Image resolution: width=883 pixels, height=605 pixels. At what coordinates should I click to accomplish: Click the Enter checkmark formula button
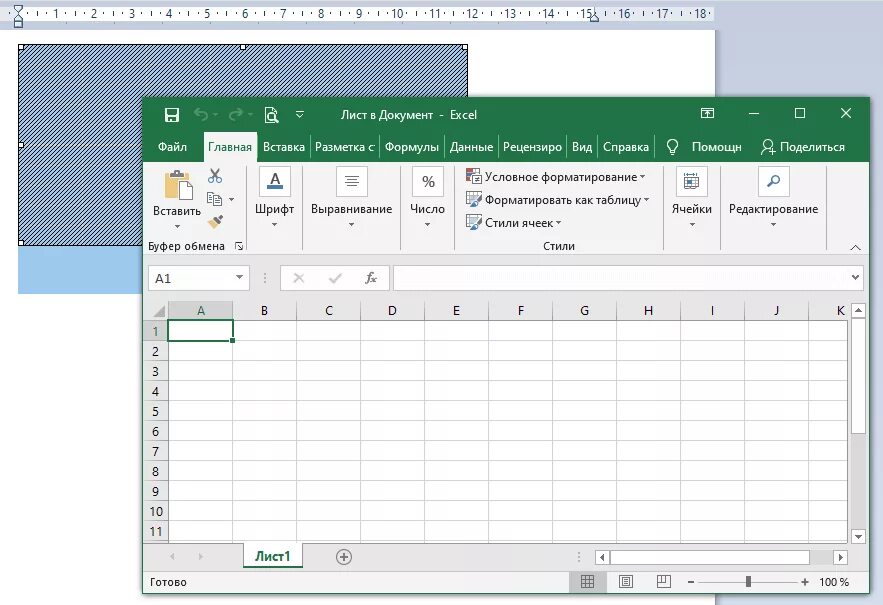point(335,278)
